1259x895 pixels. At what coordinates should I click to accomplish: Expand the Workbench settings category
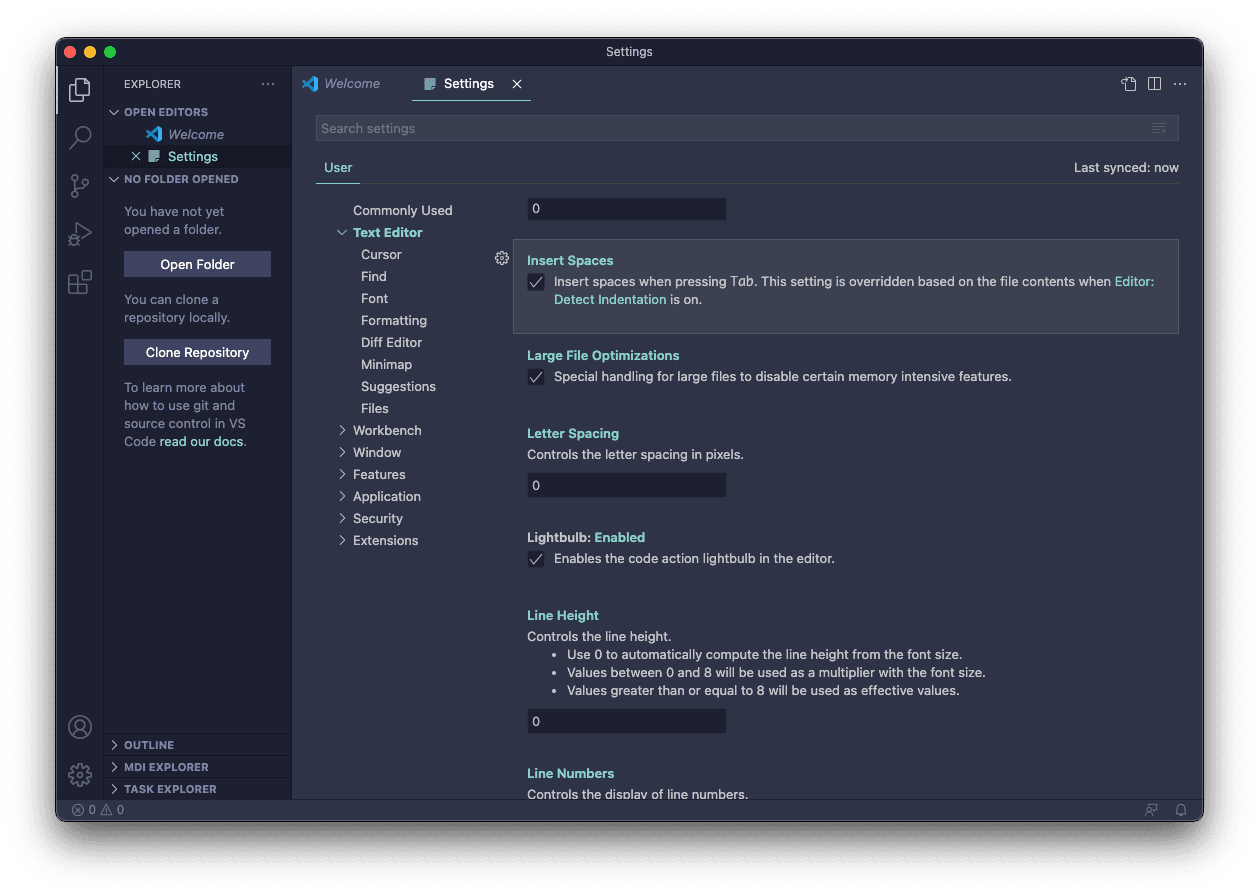(342, 430)
